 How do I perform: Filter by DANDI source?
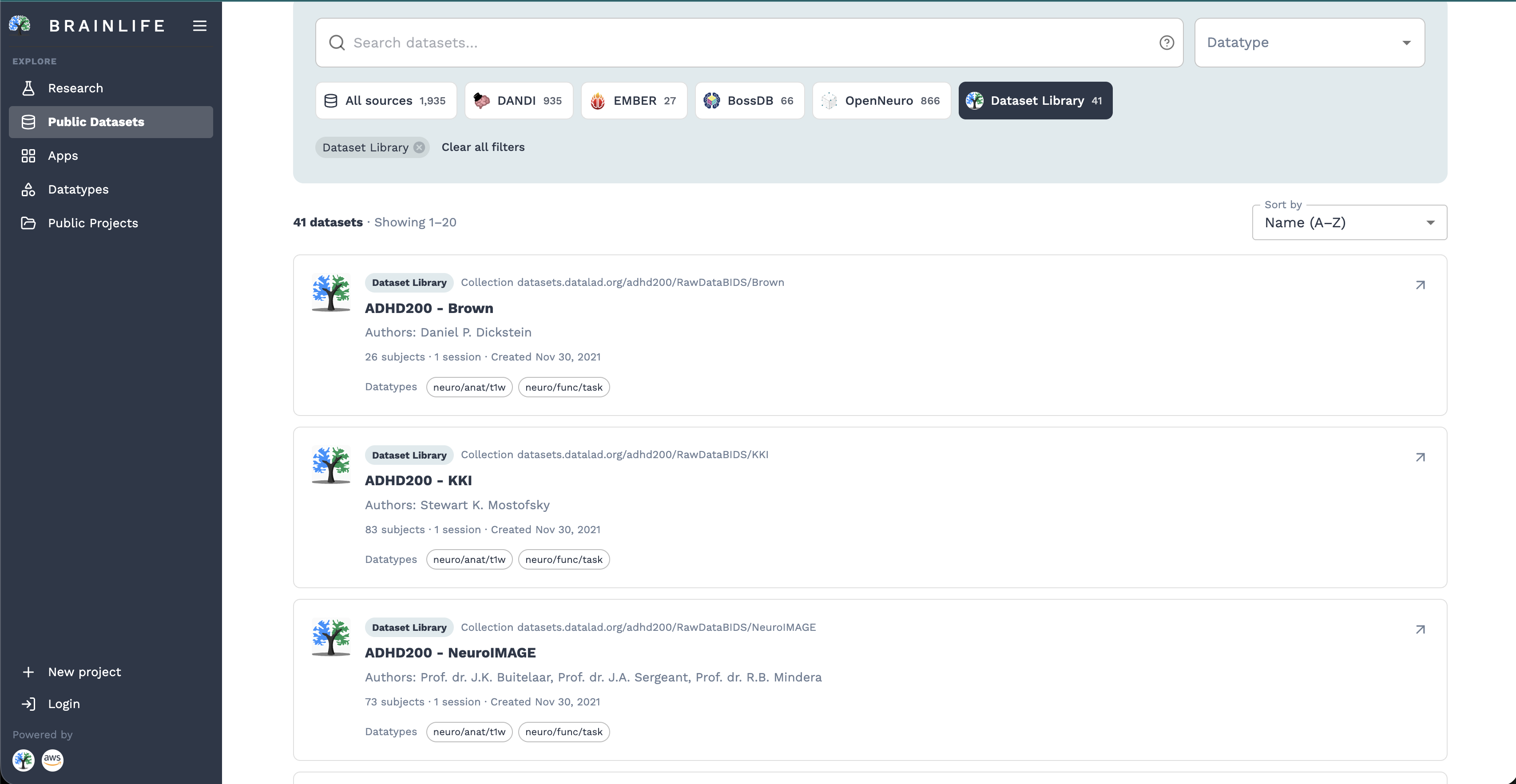[519, 101]
